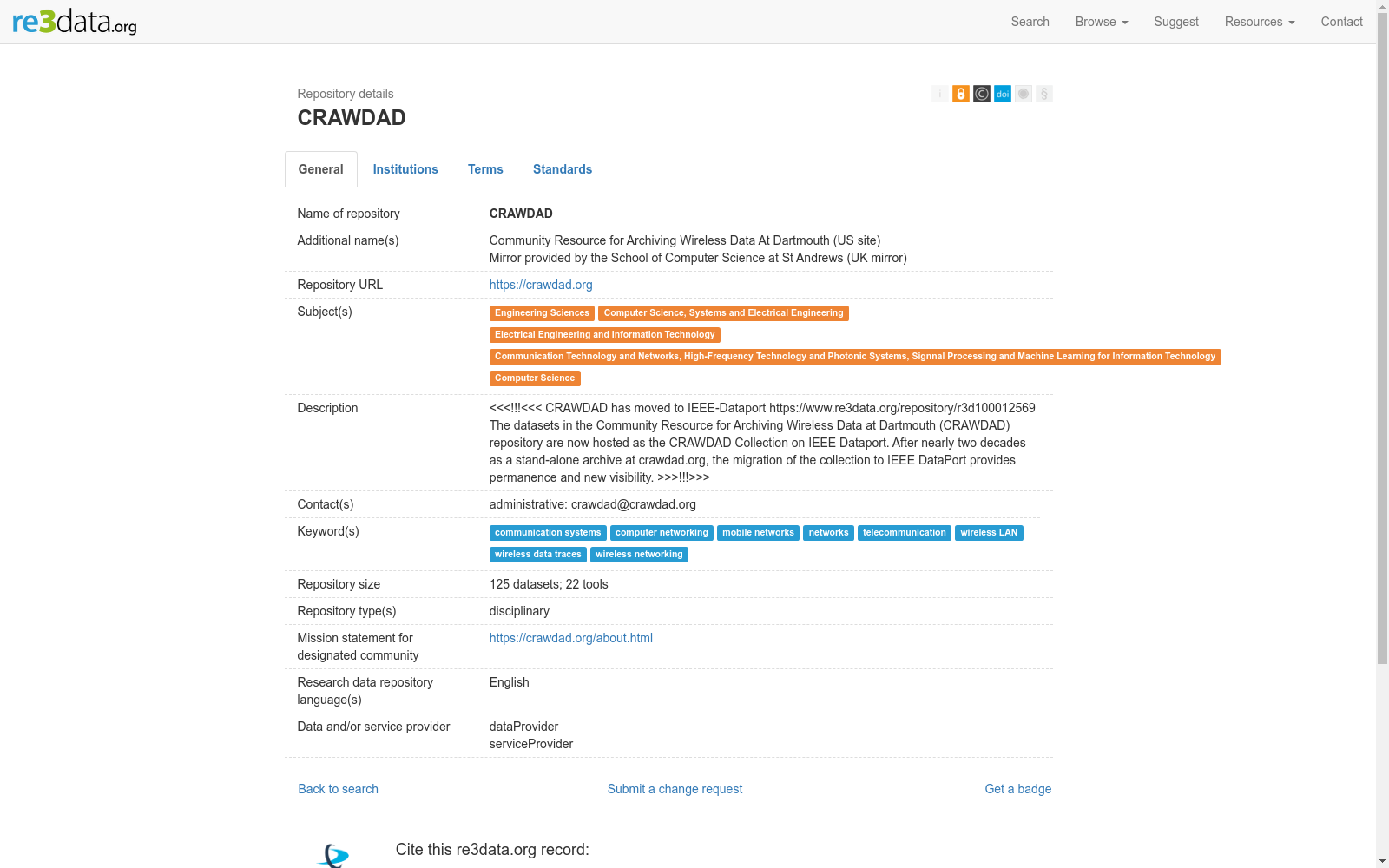Screen dimensions: 1389x868
Task: Click the greyed-out info 'i' badge icon
Action: tap(940, 94)
